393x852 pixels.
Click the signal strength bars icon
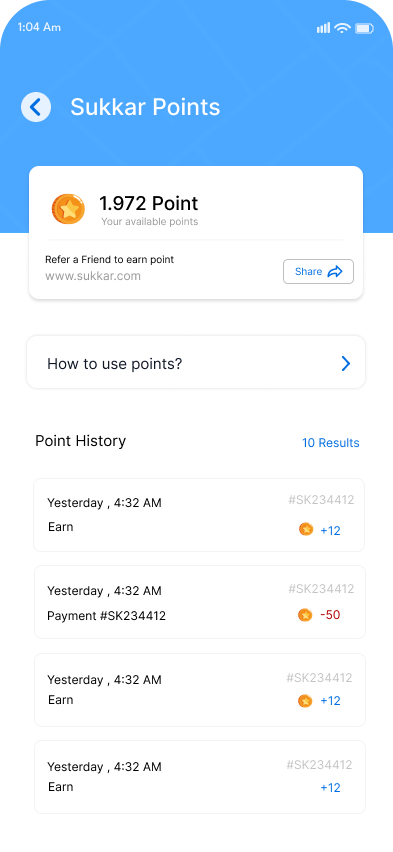323,28
